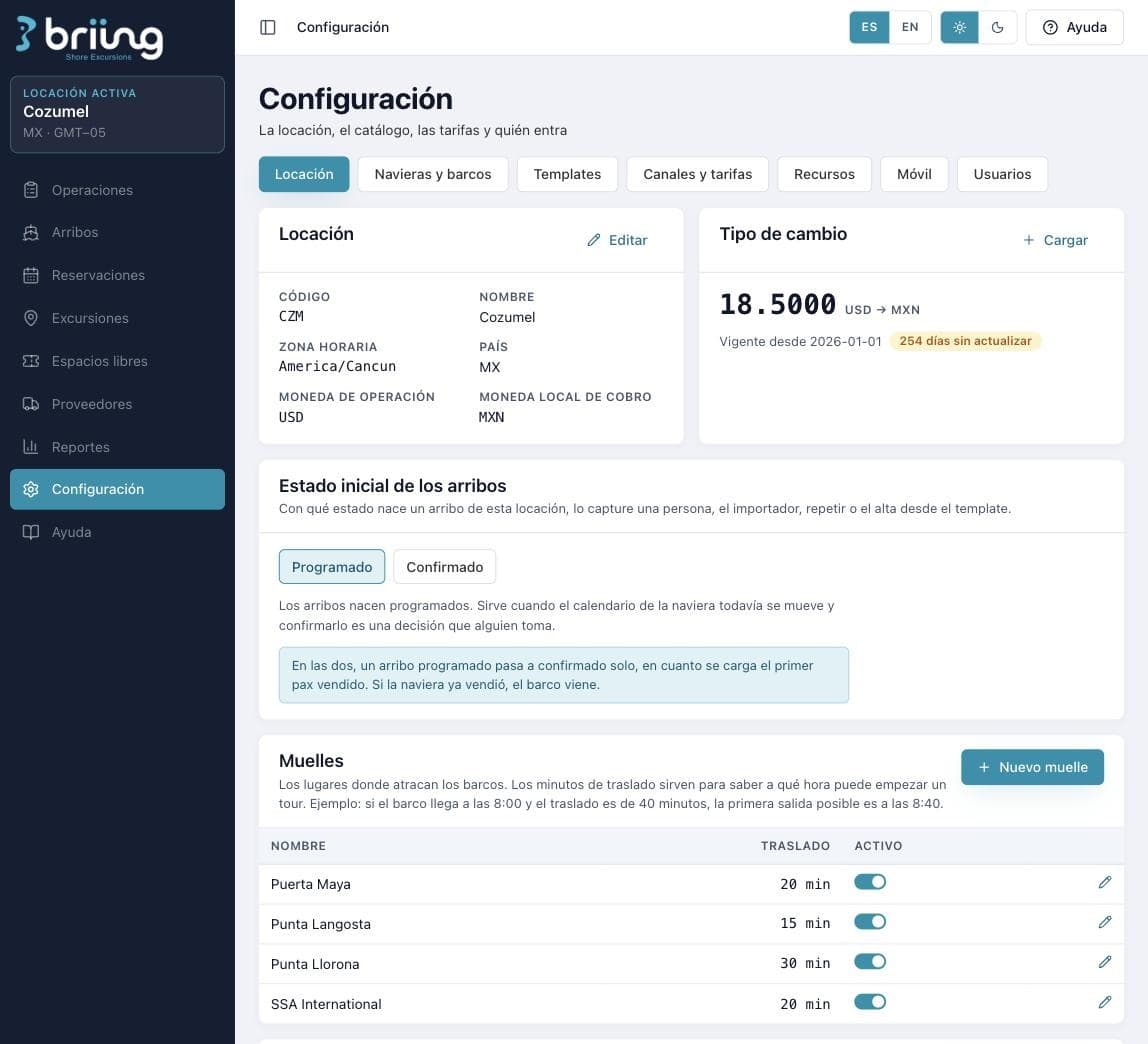Open Reservaciones in sidebar
Image resolution: width=1148 pixels, height=1044 pixels.
pos(117,275)
